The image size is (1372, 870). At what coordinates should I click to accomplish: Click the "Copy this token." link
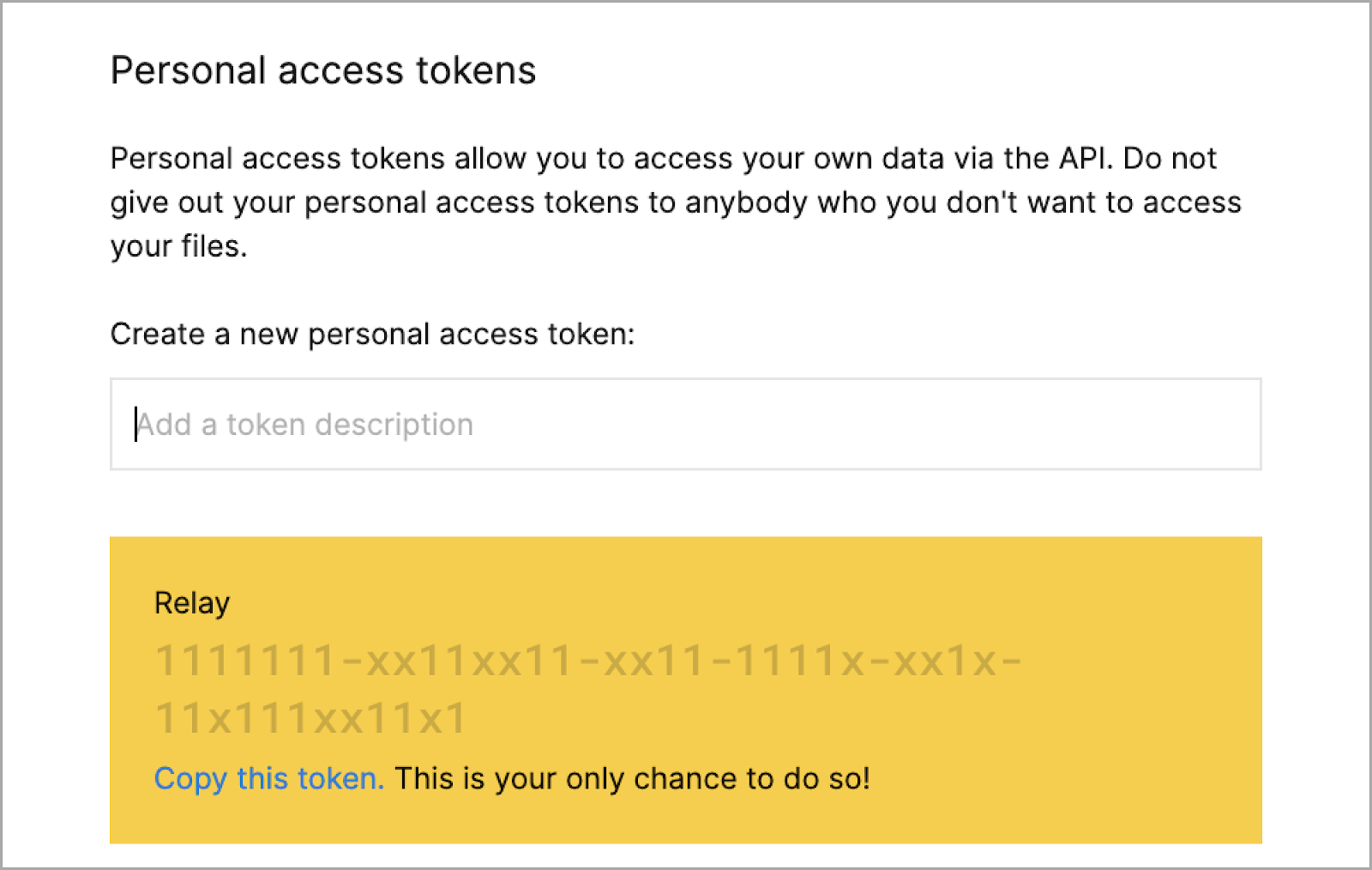click(268, 778)
